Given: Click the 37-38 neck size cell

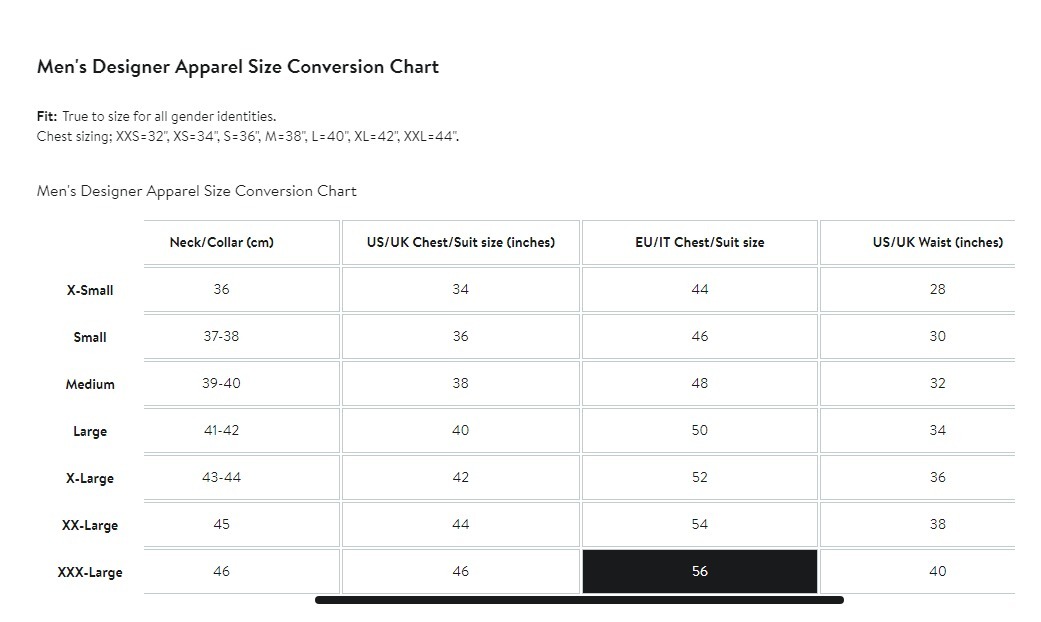Looking at the screenshot, I should tap(221, 336).
